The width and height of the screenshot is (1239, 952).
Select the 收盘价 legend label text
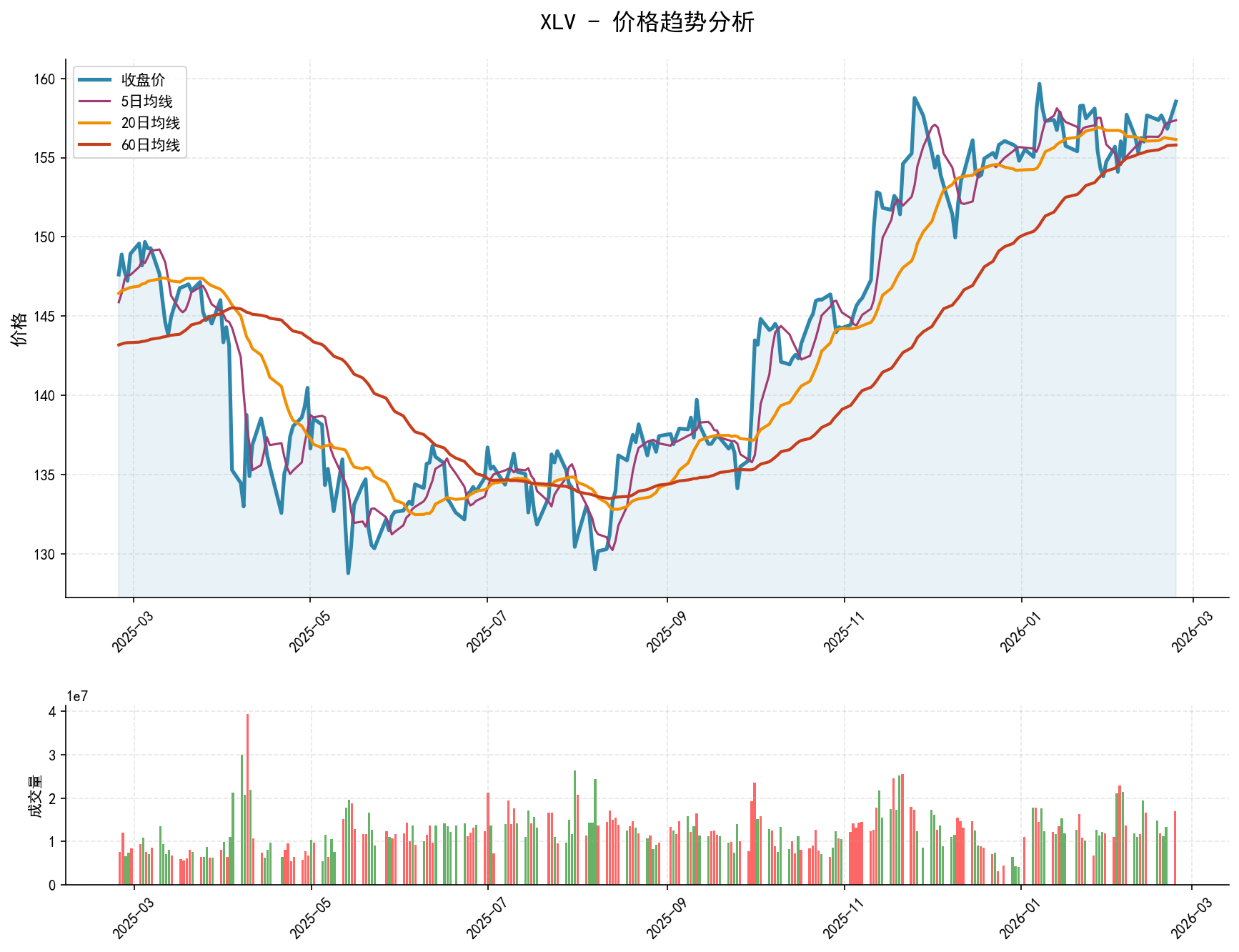click(x=143, y=80)
